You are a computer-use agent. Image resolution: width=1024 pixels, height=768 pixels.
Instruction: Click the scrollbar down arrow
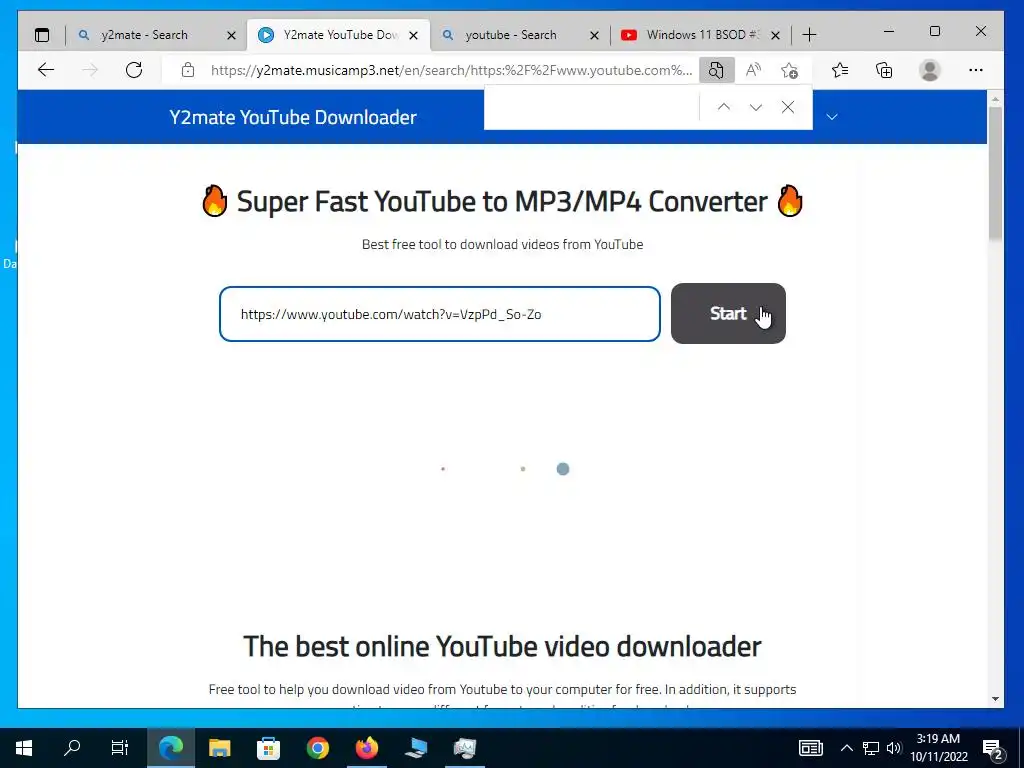click(995, 699)
